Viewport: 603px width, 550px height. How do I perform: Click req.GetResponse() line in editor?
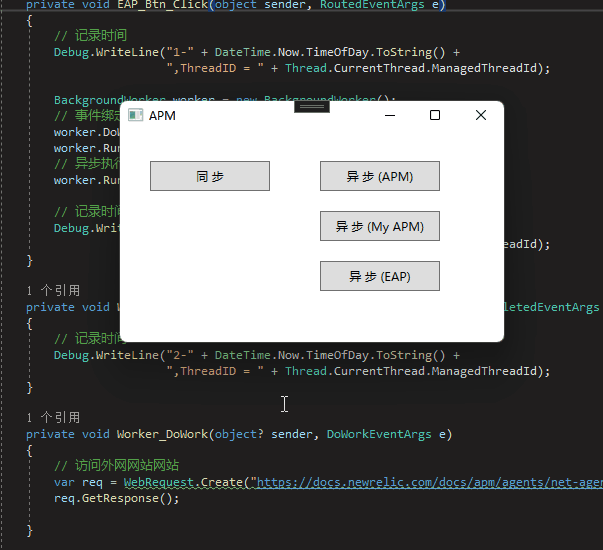tap(117, 498)
